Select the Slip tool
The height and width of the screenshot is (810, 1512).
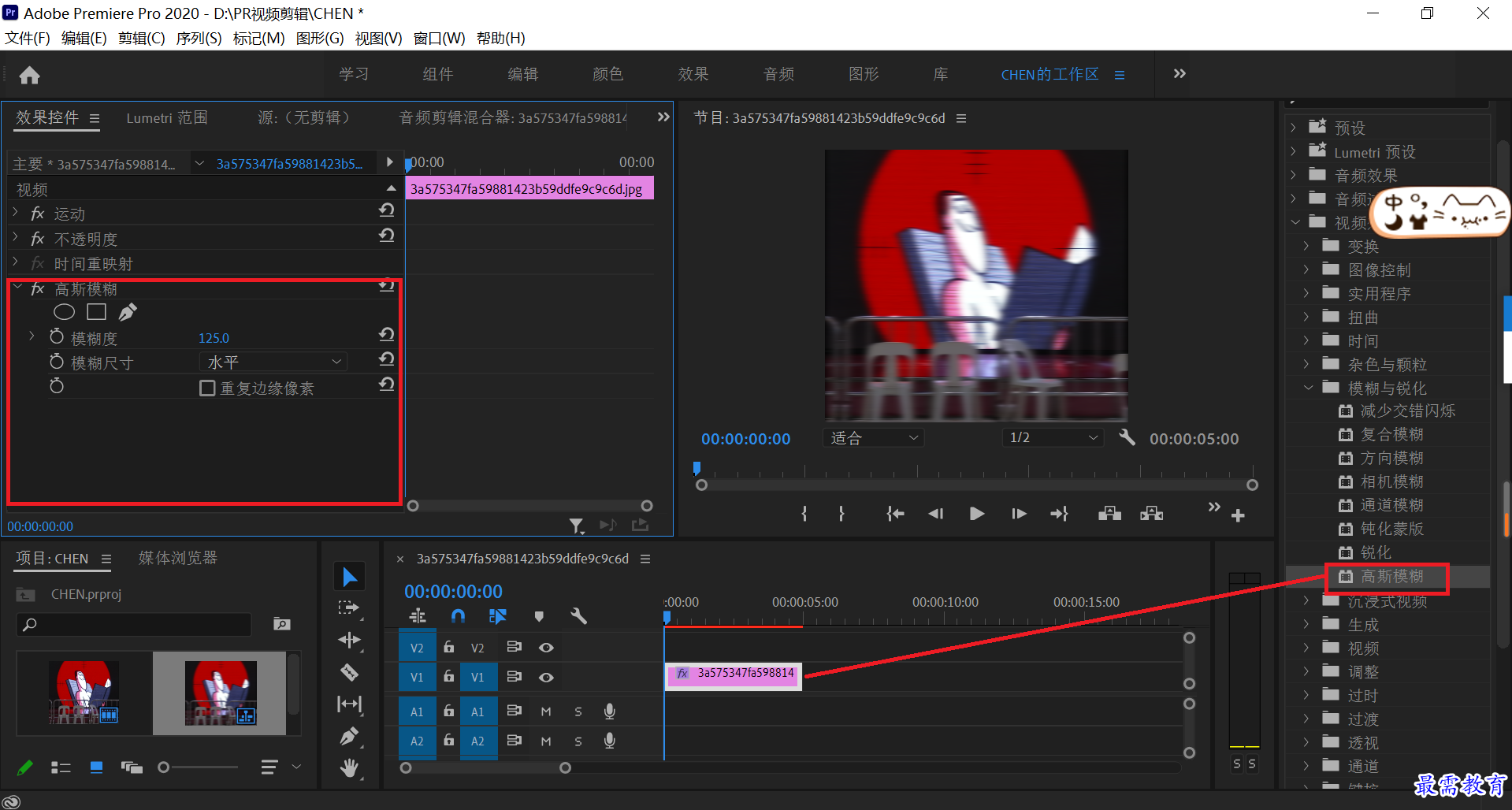pyautogui.click(x=349, y=704)
